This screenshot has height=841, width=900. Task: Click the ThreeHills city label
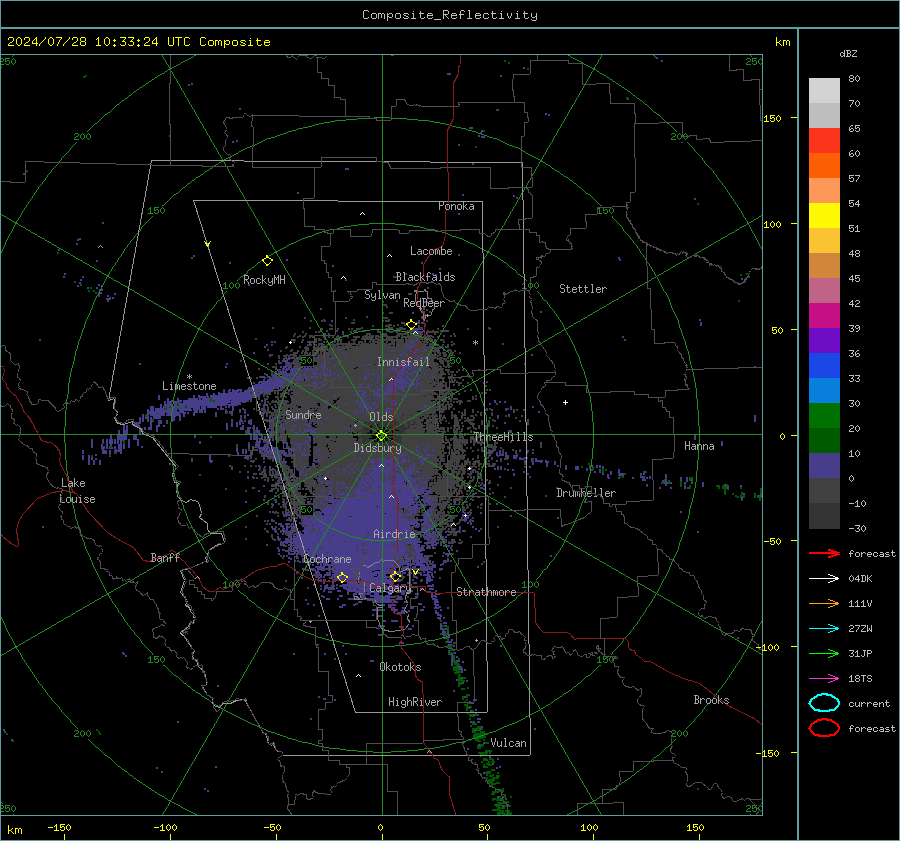(503, 437)
